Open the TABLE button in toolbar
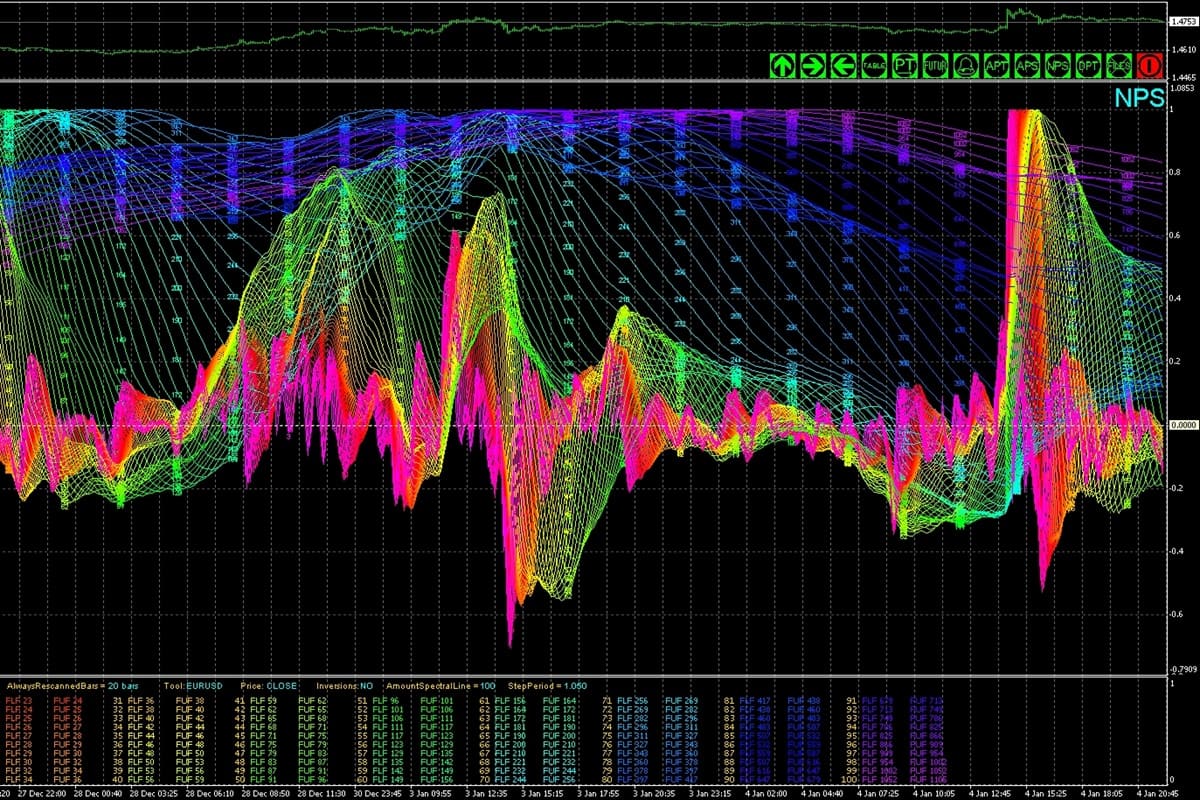This screenshot has width=1200, height=800. click(874, 66)
